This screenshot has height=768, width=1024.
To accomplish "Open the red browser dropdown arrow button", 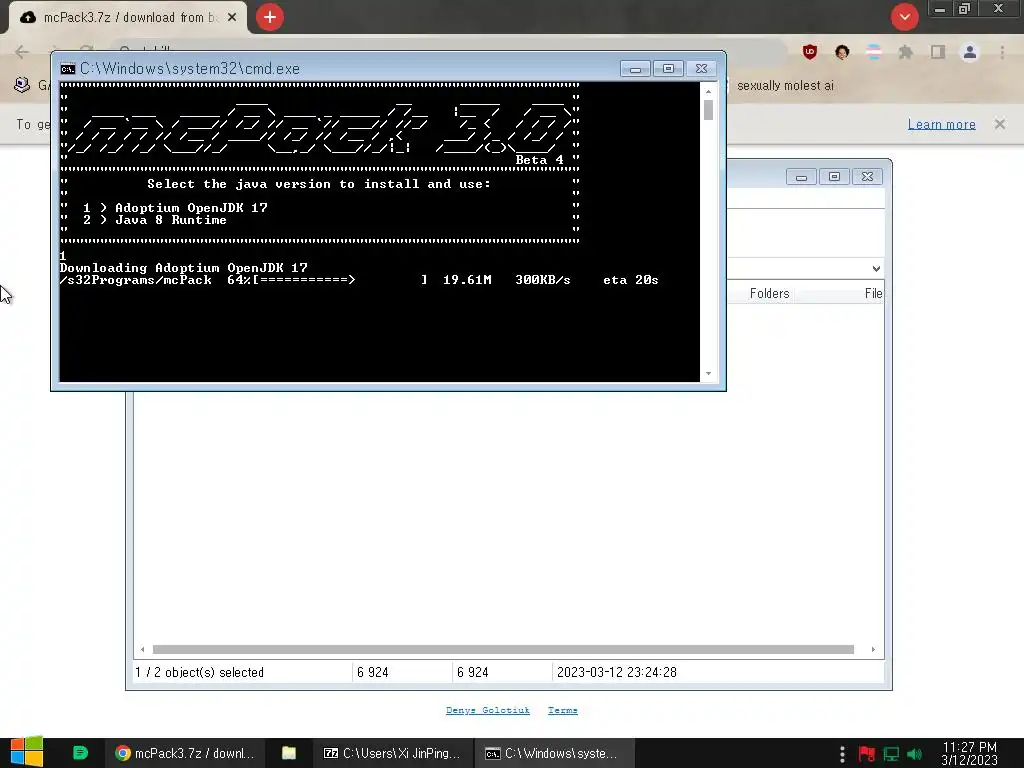I will point(904,17).
